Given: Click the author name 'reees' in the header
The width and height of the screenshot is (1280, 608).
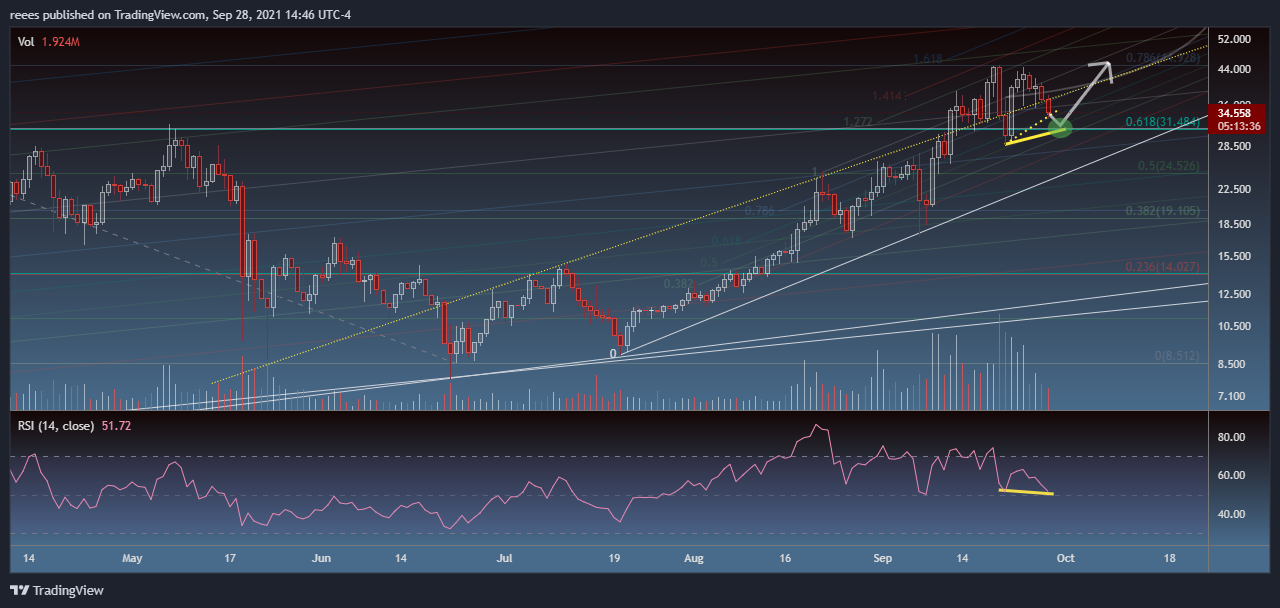Looking at the screenshot, I should point(23,15).
